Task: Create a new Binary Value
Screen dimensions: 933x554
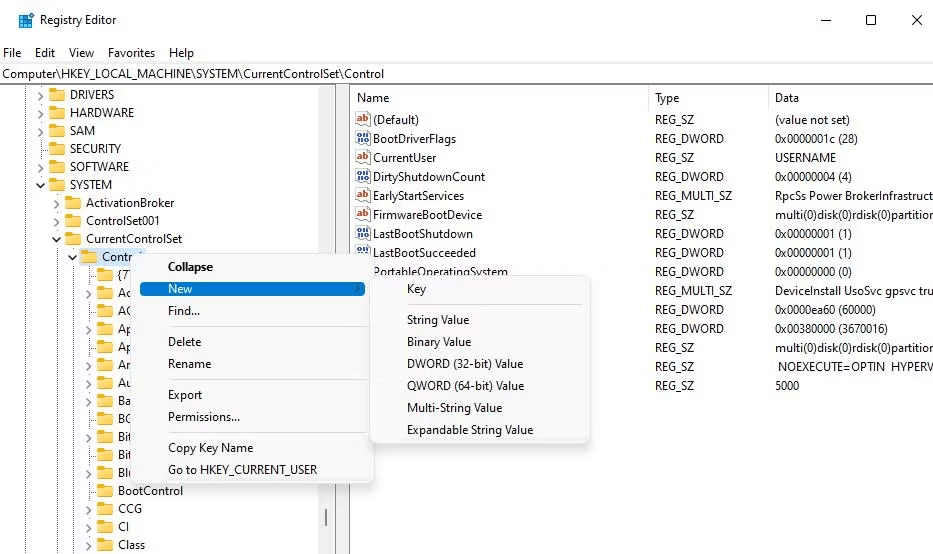Action: [x=480, y=342]
